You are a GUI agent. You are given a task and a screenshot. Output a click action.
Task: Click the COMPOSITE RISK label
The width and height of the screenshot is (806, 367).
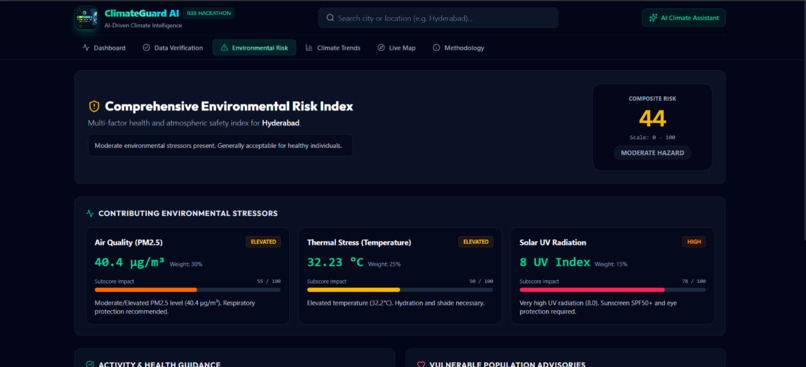coord(652,99)
